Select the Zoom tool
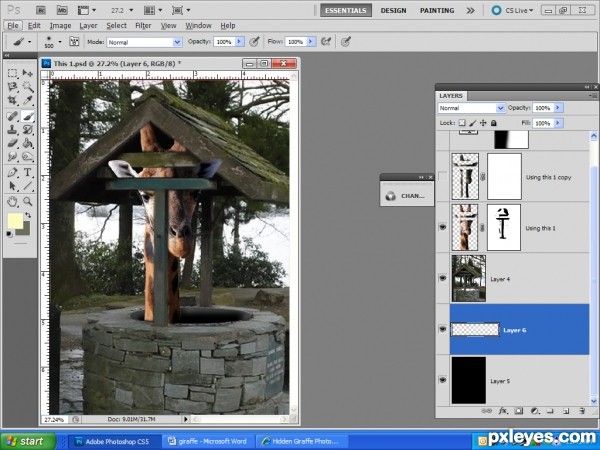600x450 pixels. click(28, 201)
